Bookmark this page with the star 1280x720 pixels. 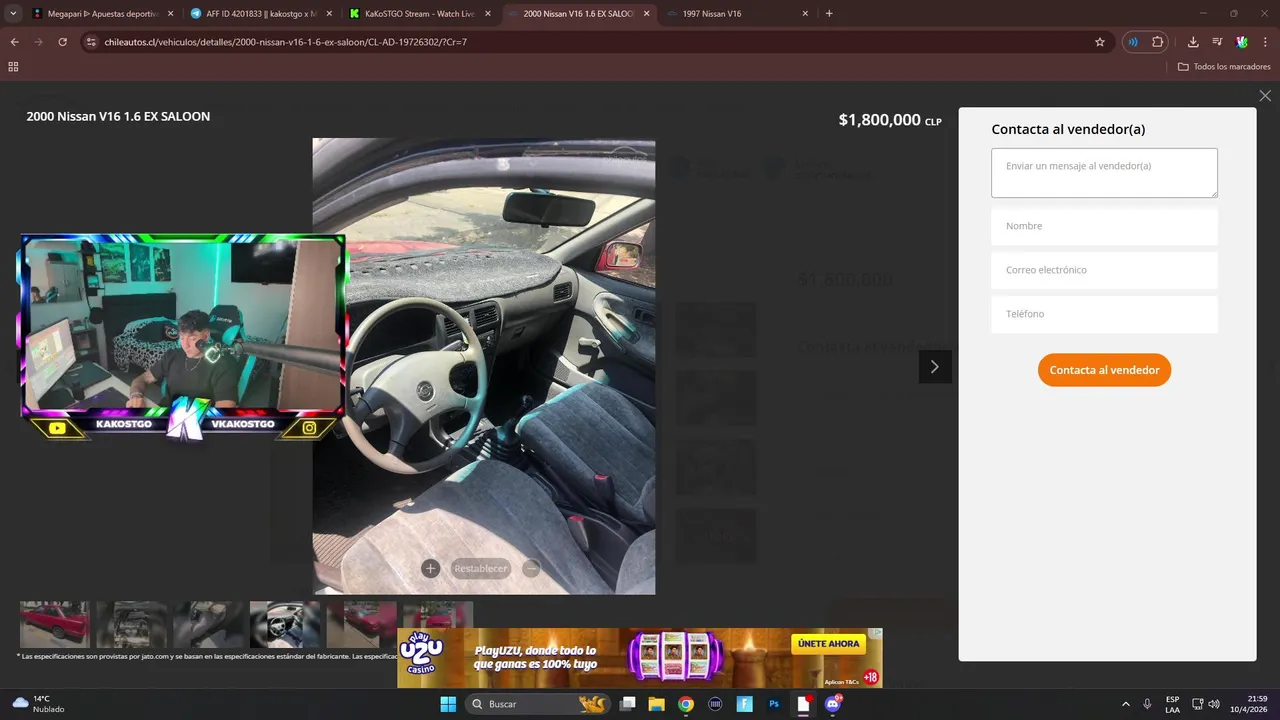[1100, 42]
